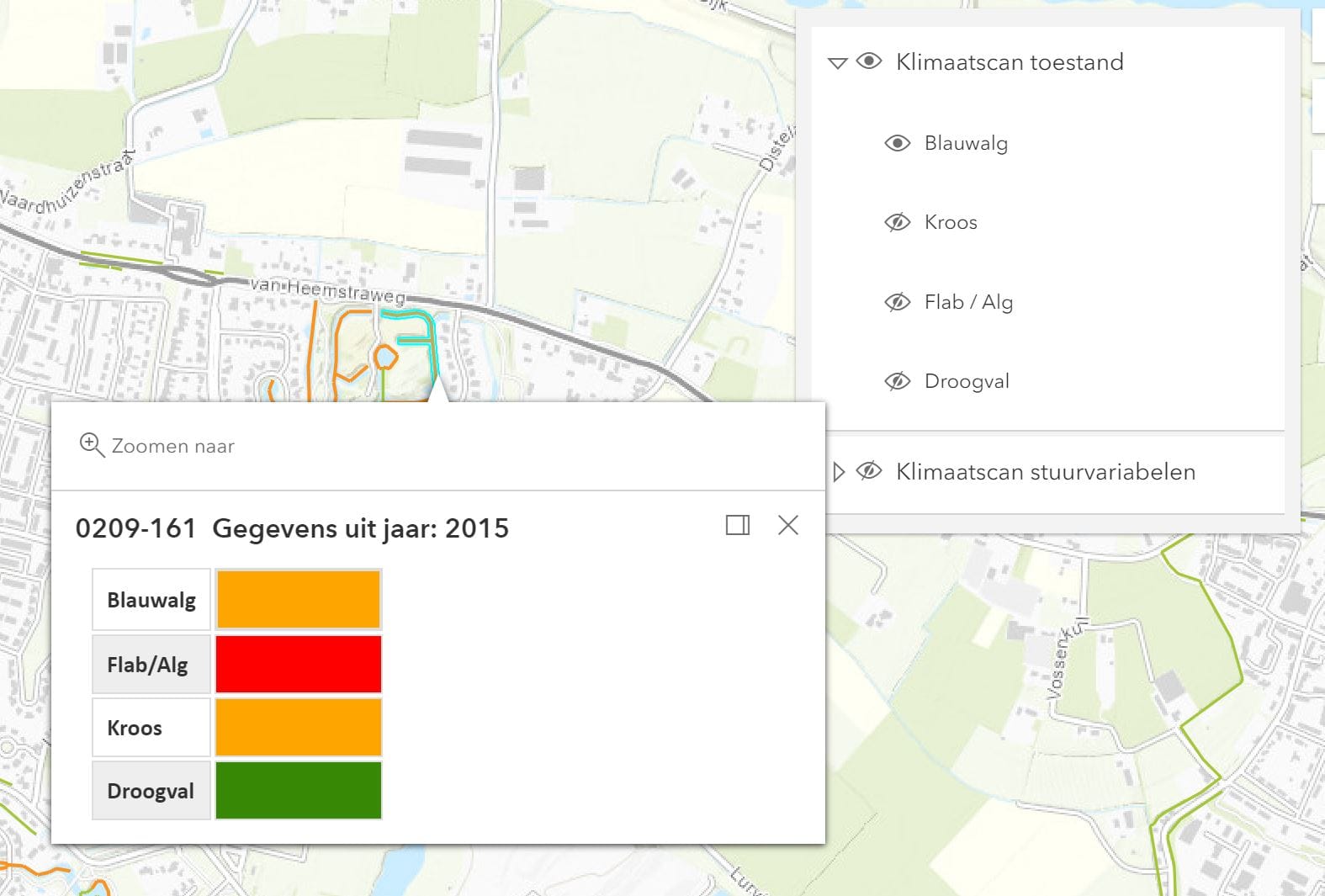Show the Droogval layer
Image resolution: width=1325 pixels, height=896 pixels.
pyautogui.click(x=898, y=381)
